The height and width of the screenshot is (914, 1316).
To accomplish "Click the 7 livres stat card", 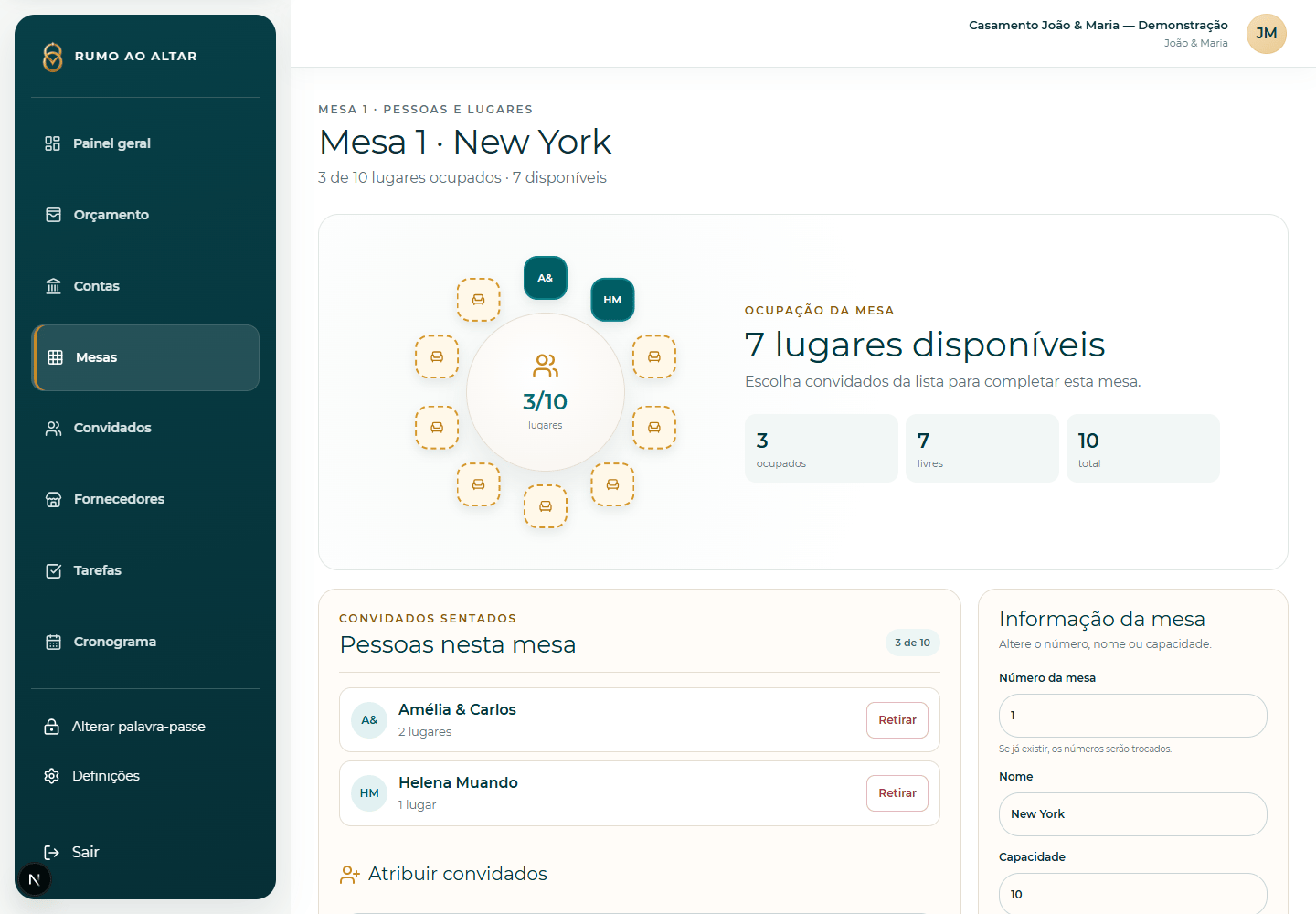I will click(982, 448).
